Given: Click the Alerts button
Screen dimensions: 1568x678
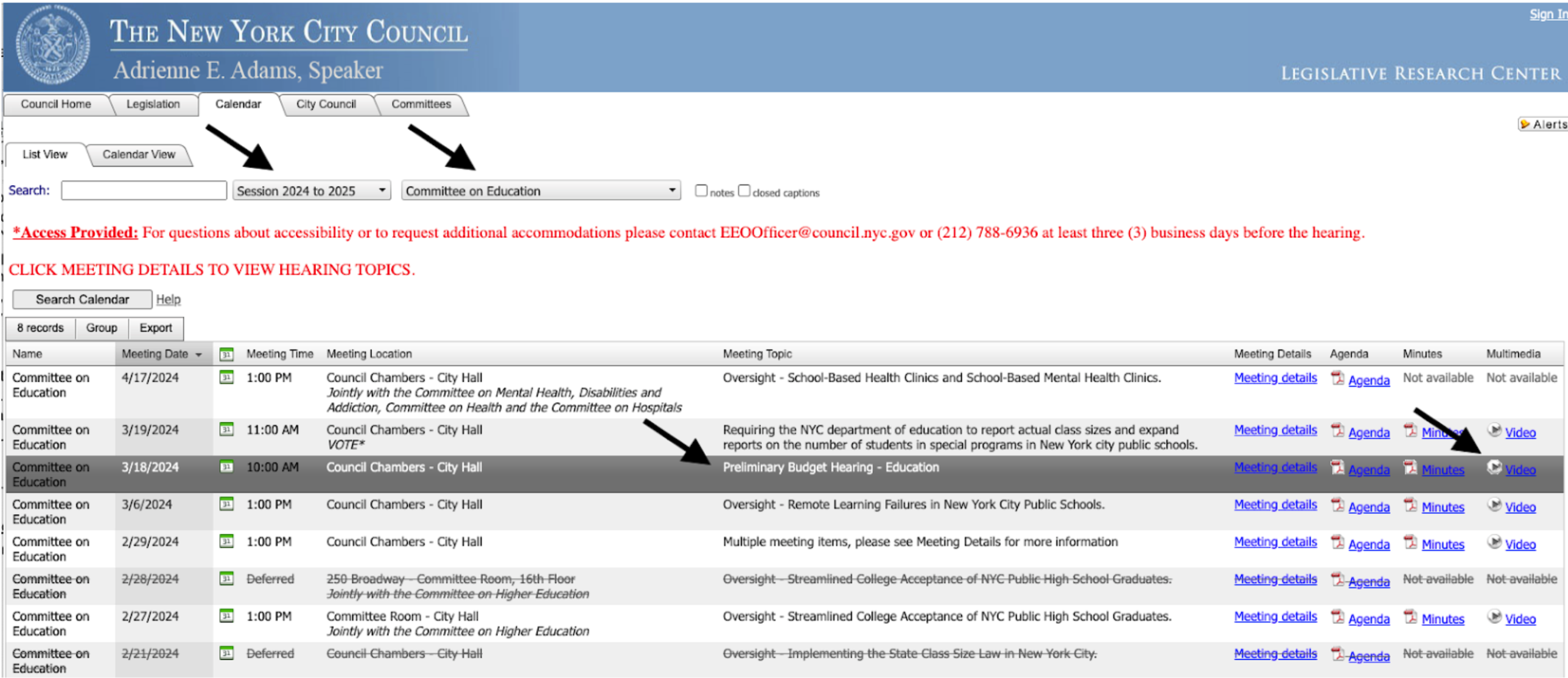Looking at the screenshot, I should pos(1543,124).
